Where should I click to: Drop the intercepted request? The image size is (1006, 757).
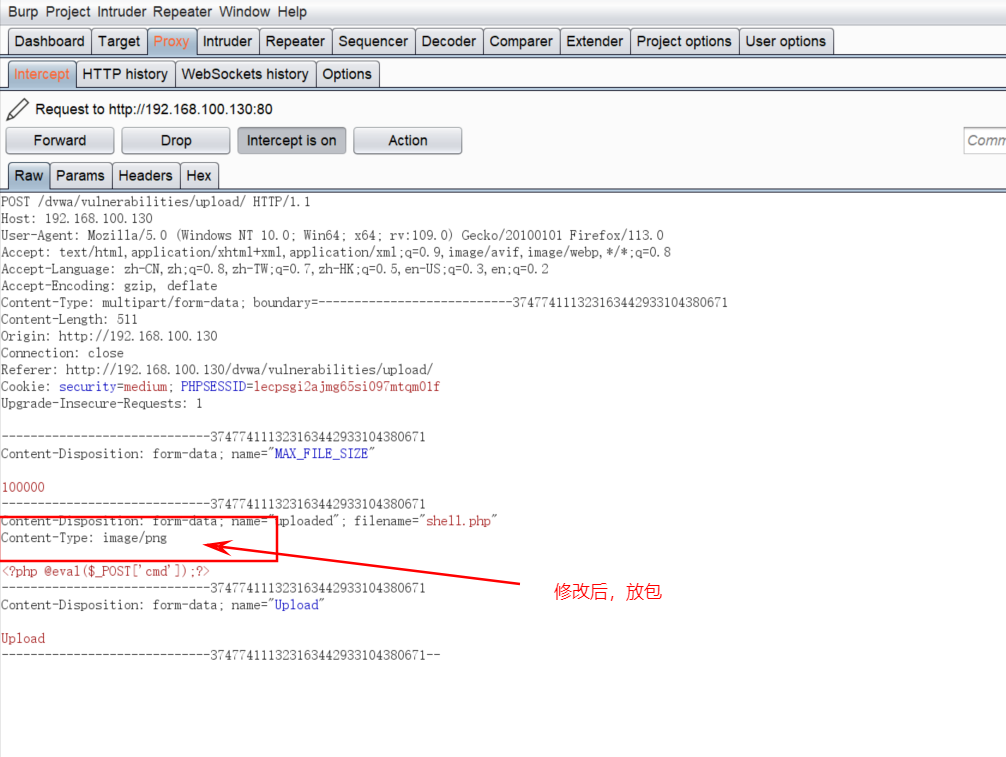point(176,140)
